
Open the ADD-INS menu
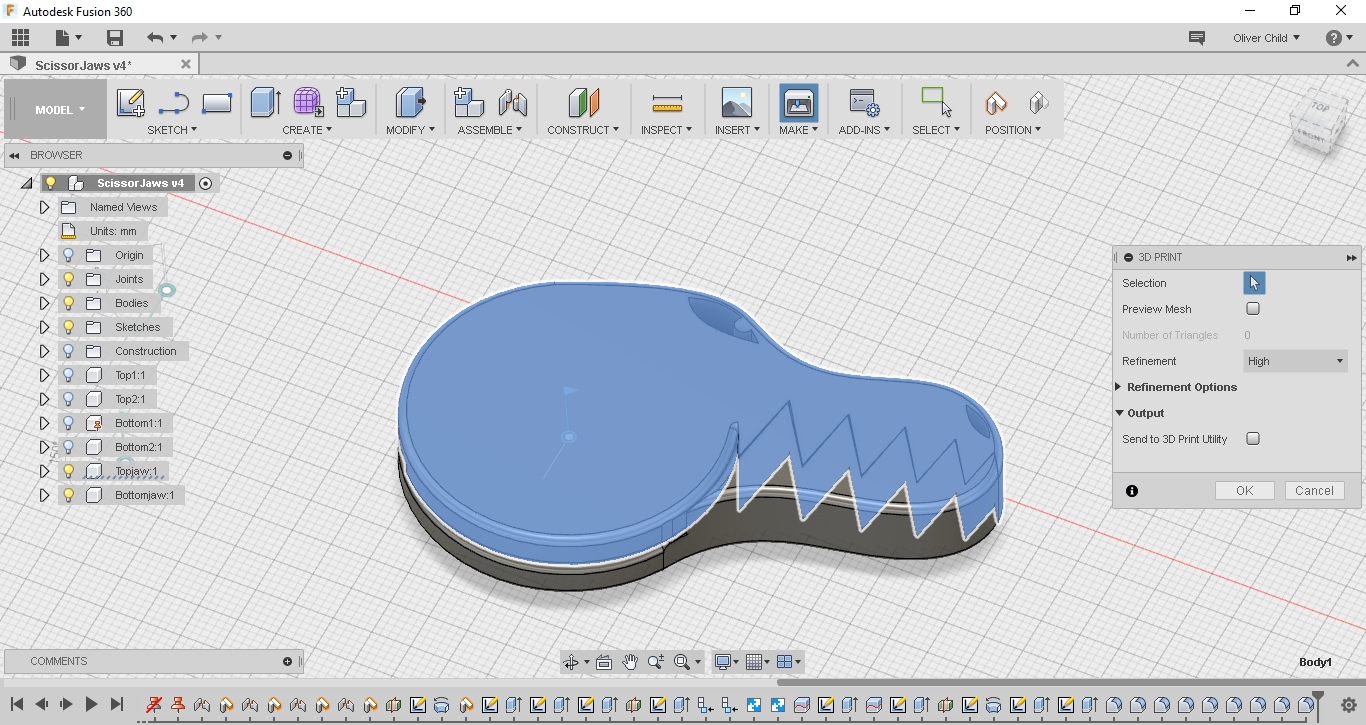(864, 130)
